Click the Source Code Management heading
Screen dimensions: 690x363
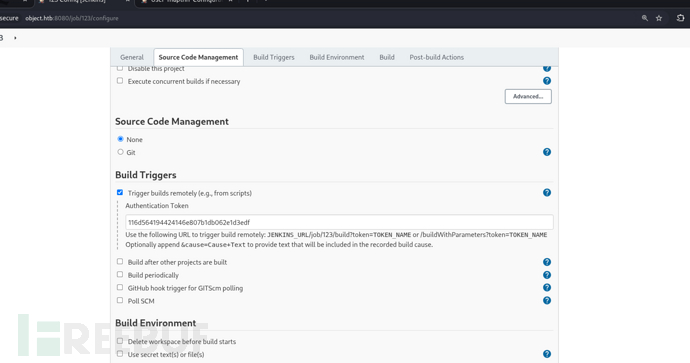click(172, 121)
